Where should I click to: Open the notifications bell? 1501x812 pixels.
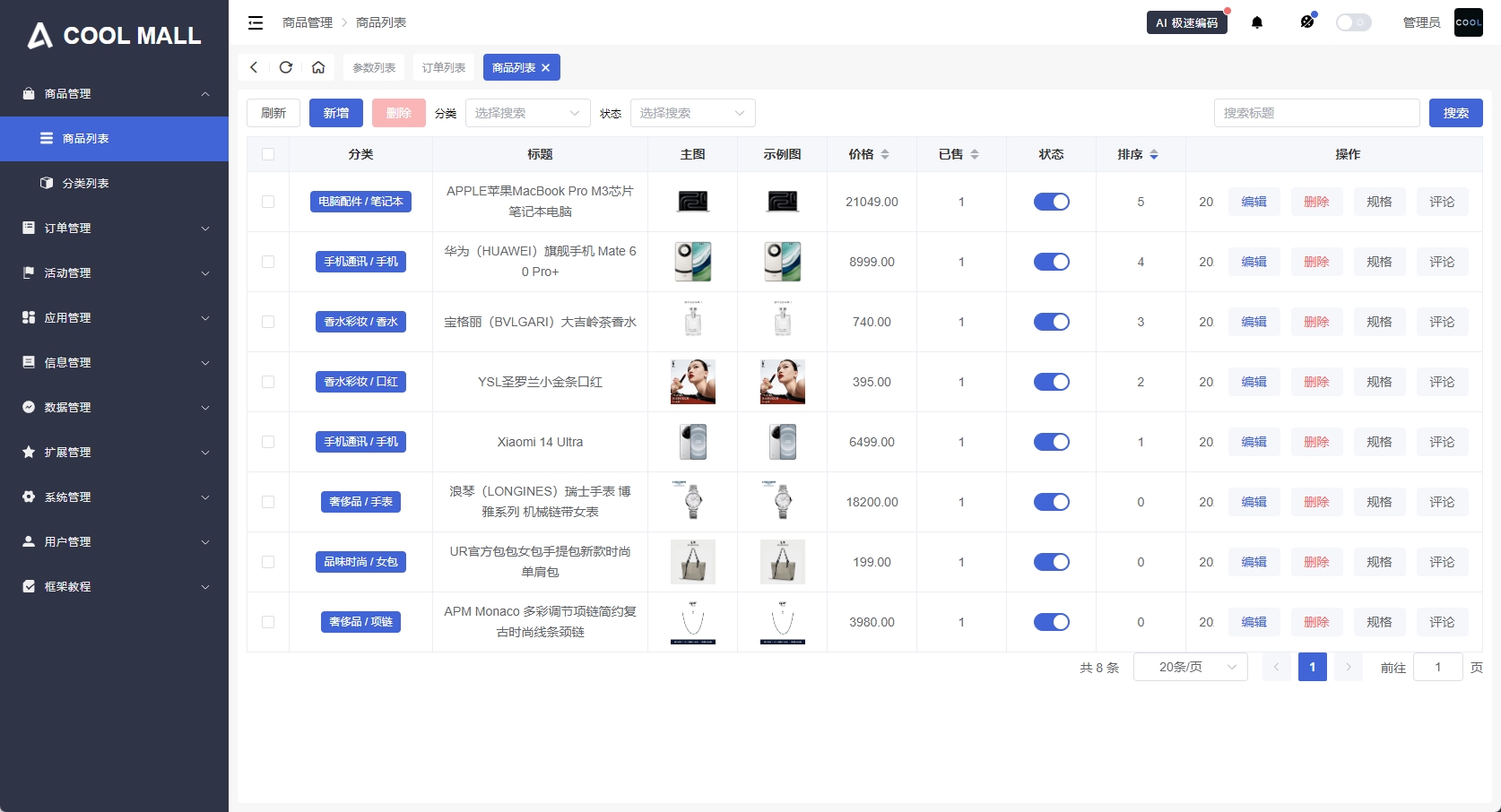(1257, 22)
